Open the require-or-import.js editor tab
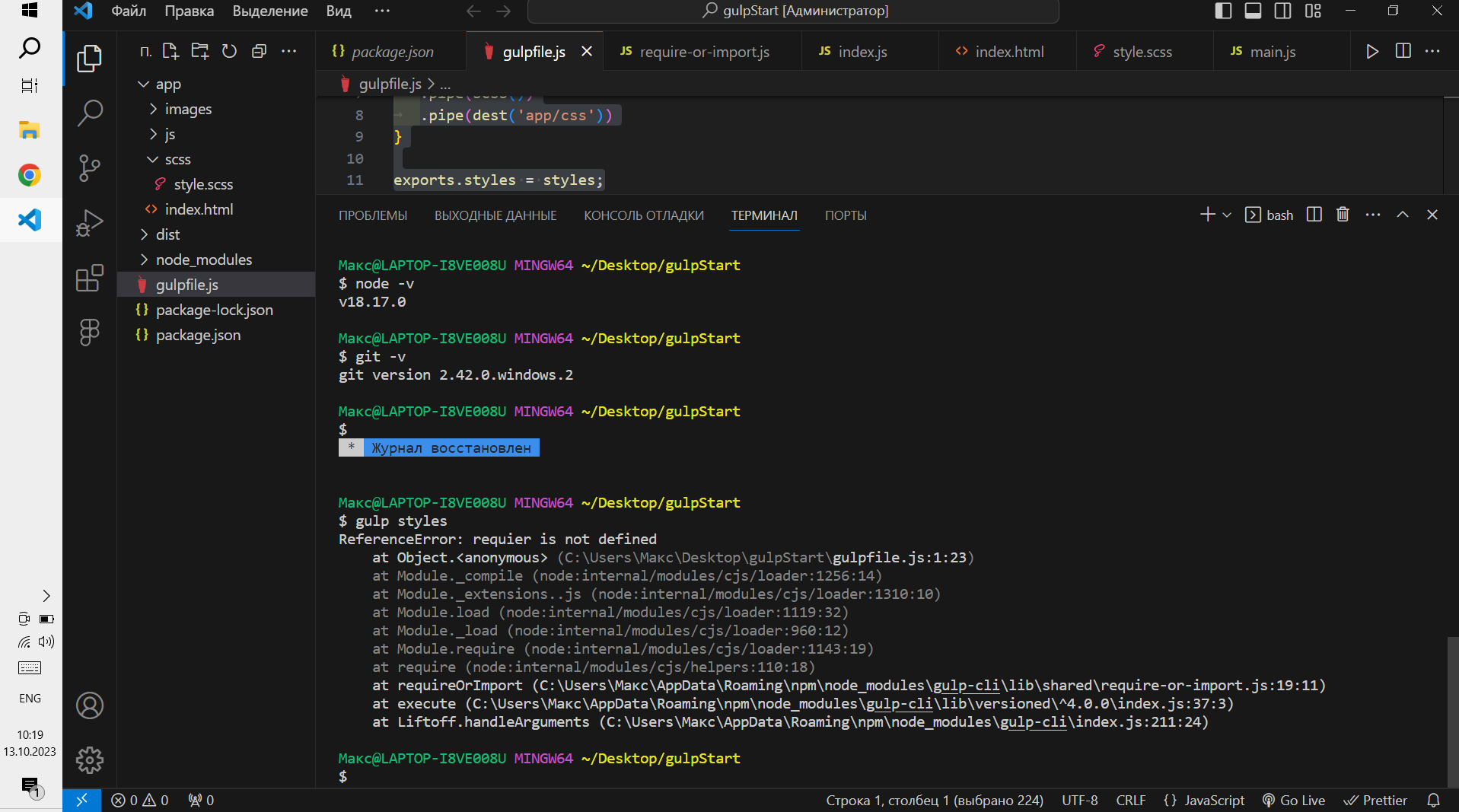 tap(702, 51)
